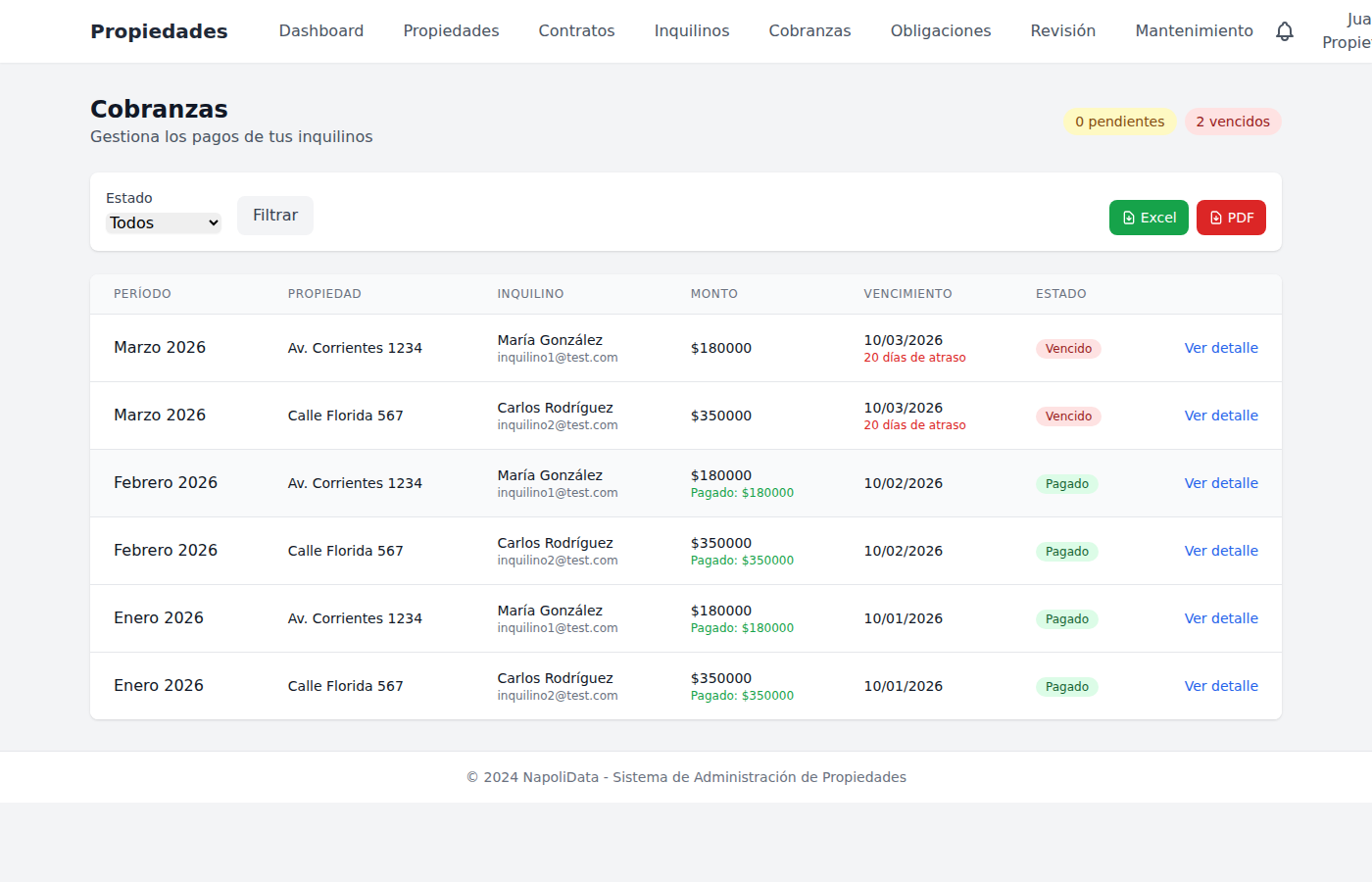Viewport: 1372px width, 882px height.
Task: Open the user profile menu at top right
Action: click(x=1347, y=31)
